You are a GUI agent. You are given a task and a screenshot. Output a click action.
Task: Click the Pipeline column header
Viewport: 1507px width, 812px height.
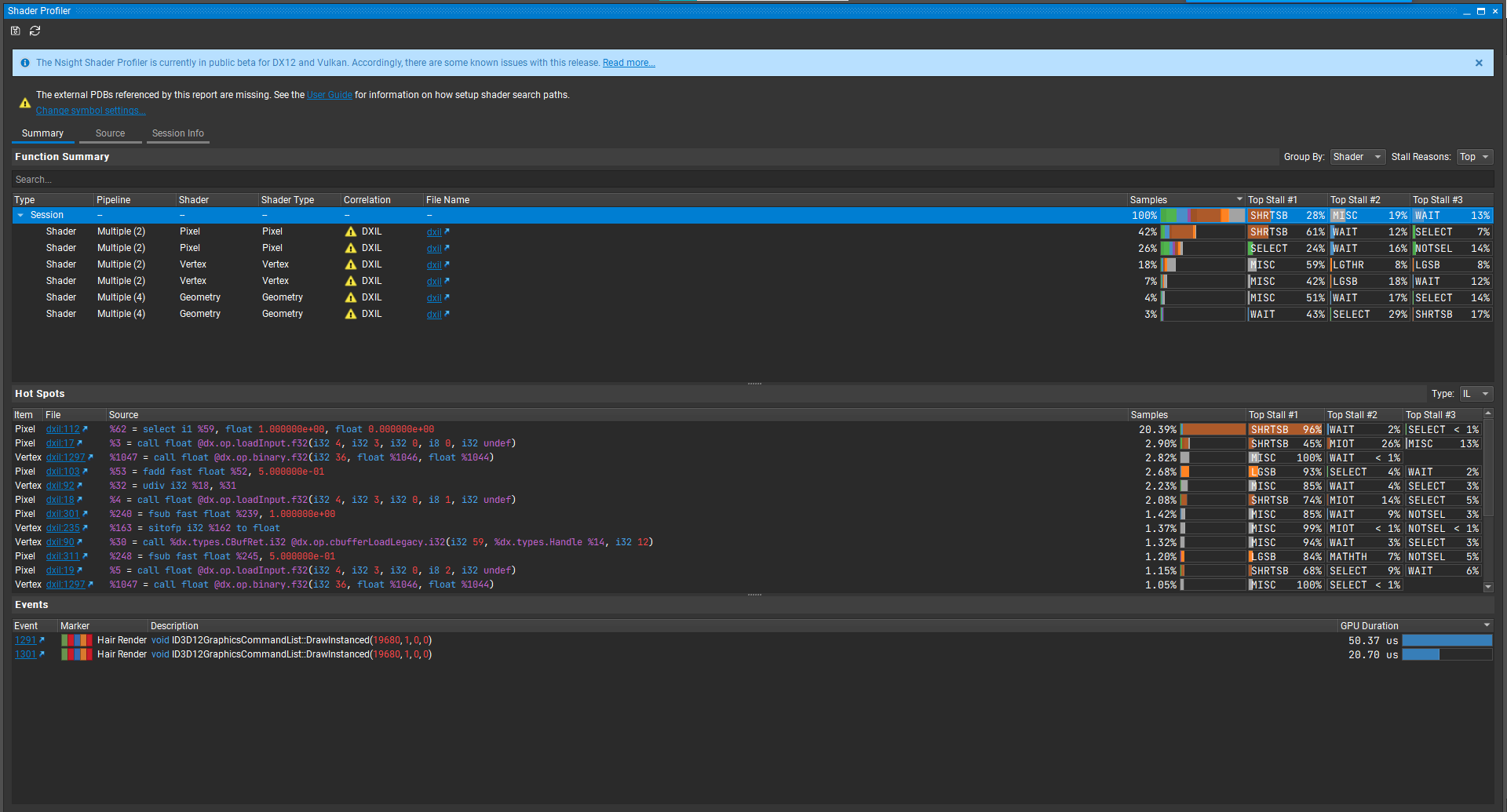tap(133, 200)
